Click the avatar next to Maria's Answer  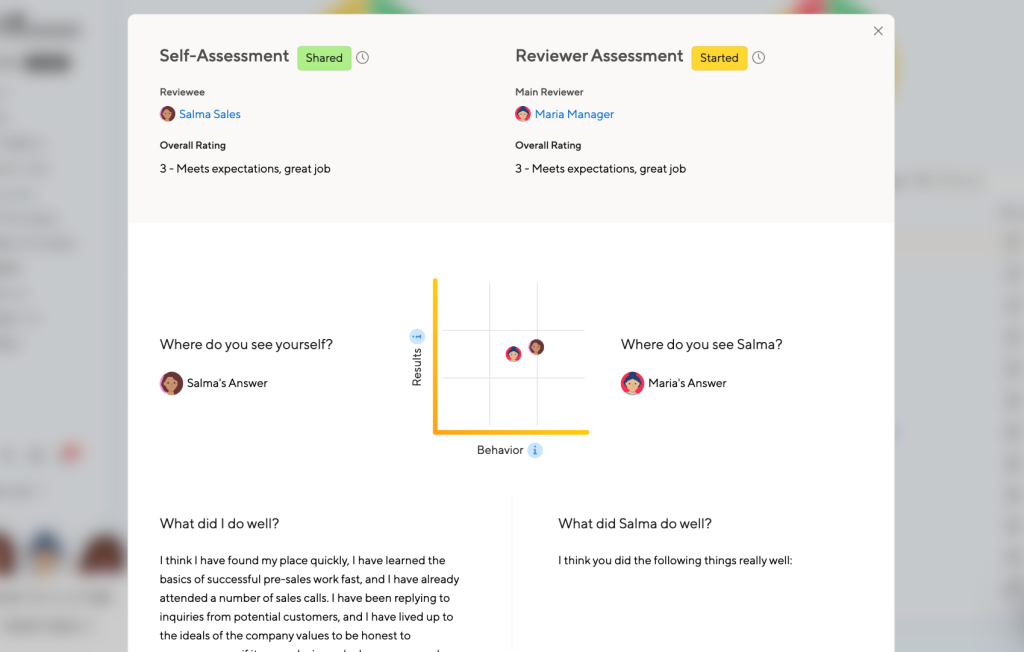point(632,383)
